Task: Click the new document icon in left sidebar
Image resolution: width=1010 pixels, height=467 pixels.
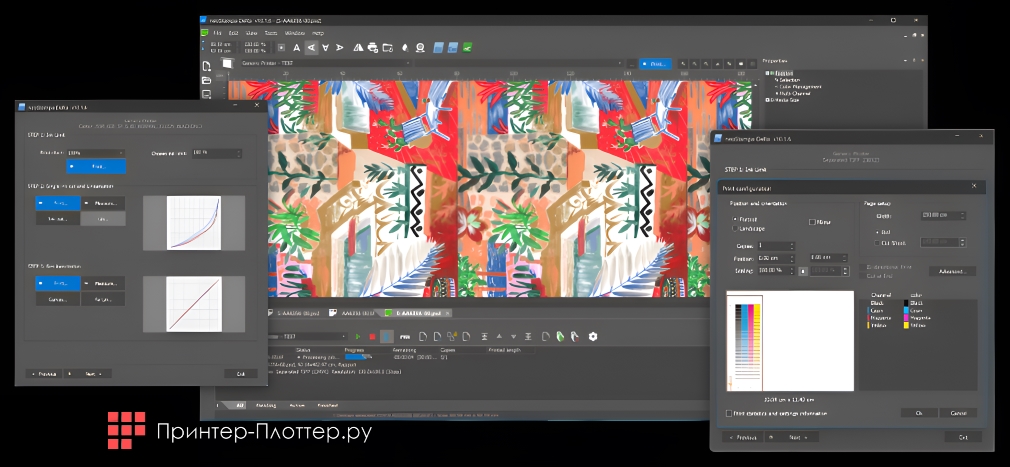Action: [x=206, y=65]
